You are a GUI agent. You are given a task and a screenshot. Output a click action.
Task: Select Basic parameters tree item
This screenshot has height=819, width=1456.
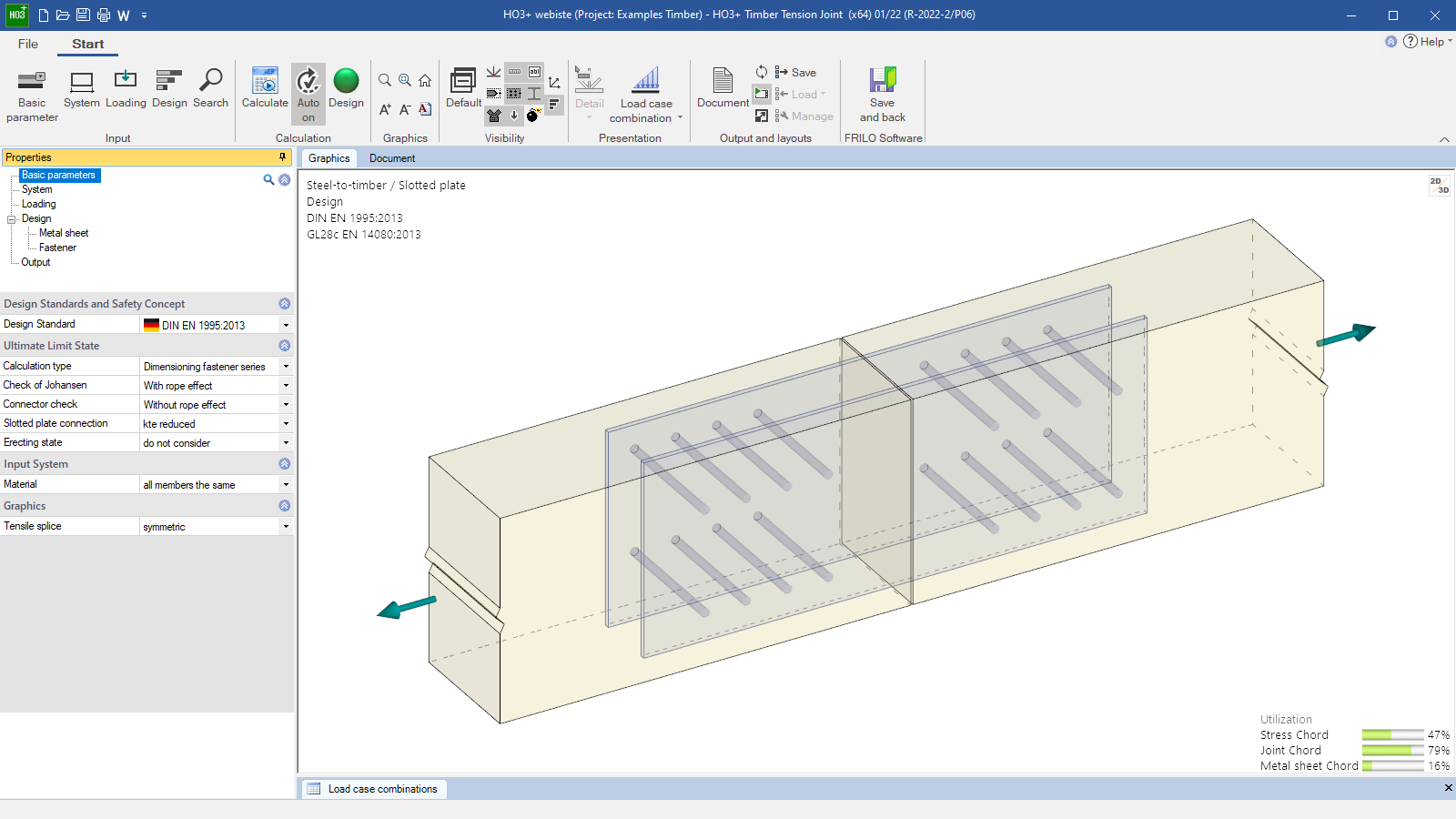coord(58,175)
